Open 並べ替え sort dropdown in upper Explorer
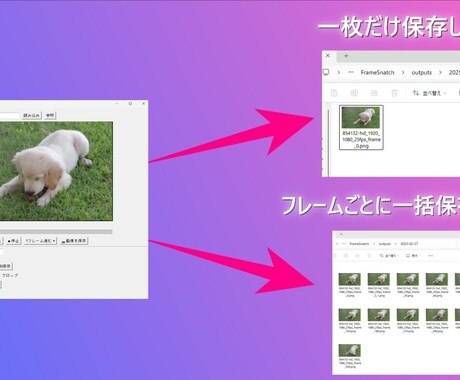Screen dimensions: 460x380 click(x=429, y=93)
